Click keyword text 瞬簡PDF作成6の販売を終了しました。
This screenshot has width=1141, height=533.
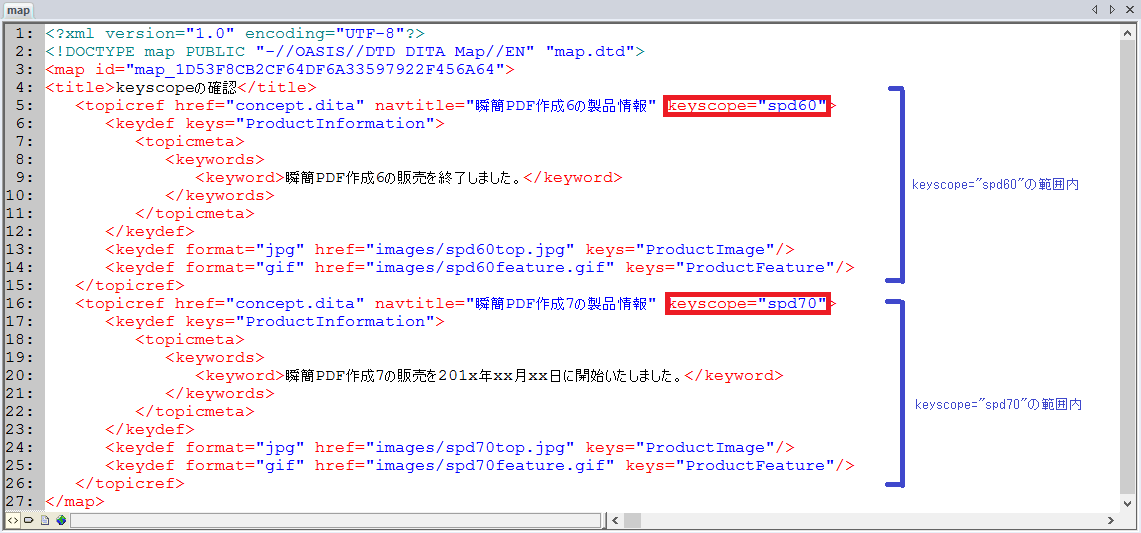pyautogui.click(x=402, y=178)
